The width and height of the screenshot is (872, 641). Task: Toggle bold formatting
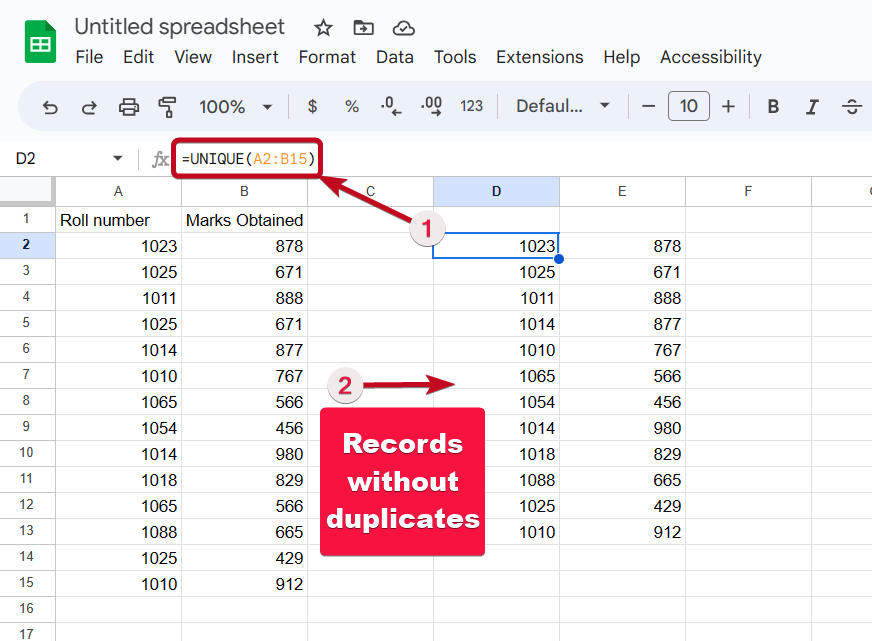773,106
